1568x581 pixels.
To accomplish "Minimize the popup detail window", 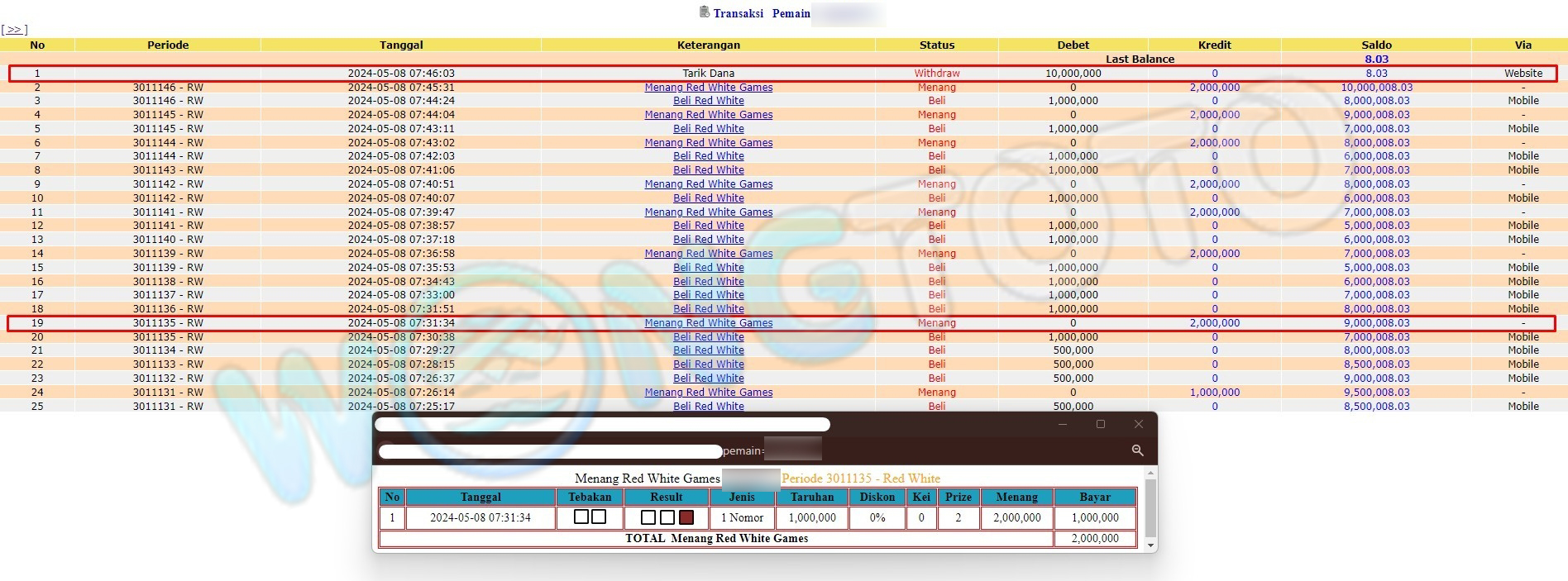I will point(1063,424).
